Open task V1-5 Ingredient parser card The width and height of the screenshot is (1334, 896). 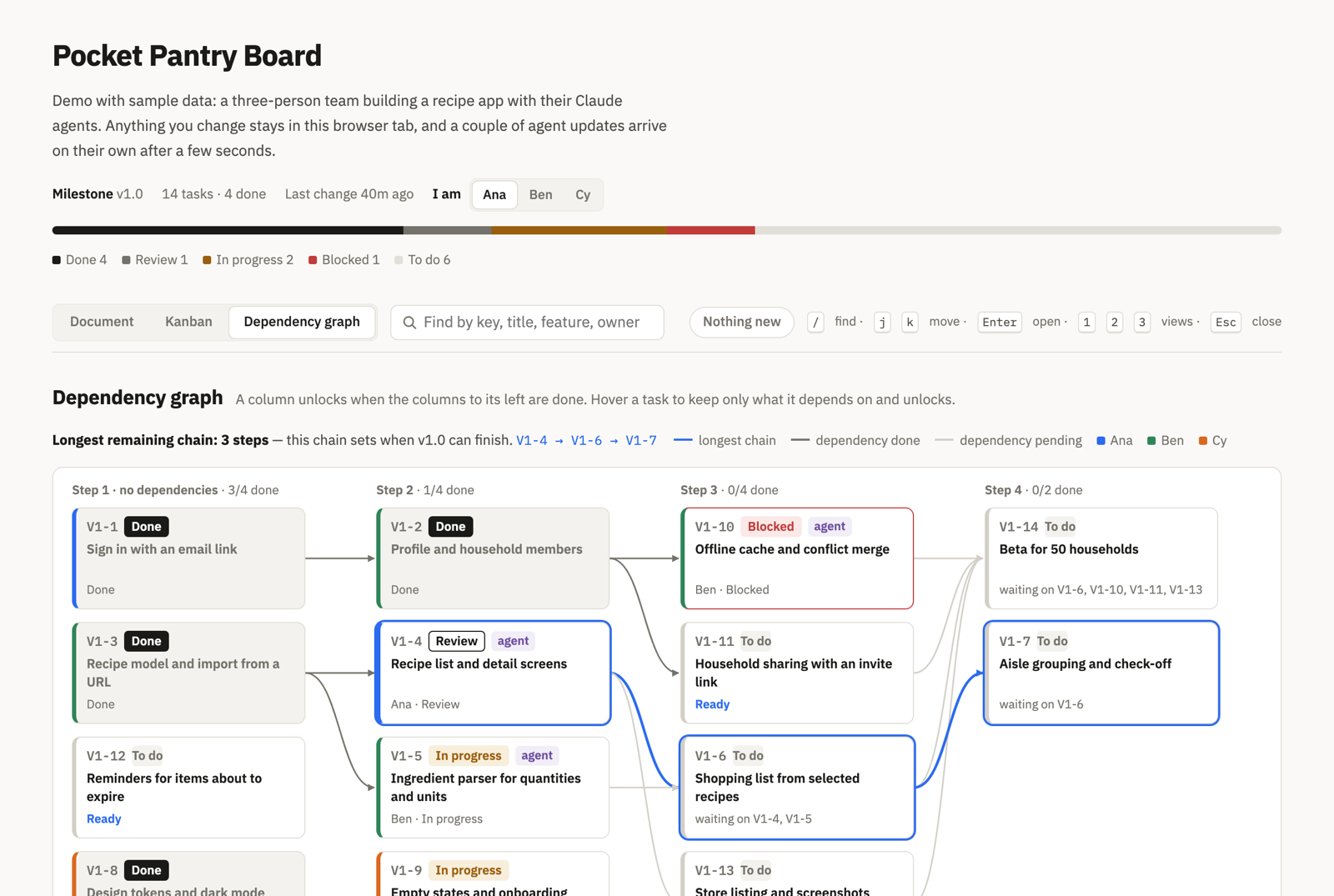pyautogui.click(x=493, y=788)
